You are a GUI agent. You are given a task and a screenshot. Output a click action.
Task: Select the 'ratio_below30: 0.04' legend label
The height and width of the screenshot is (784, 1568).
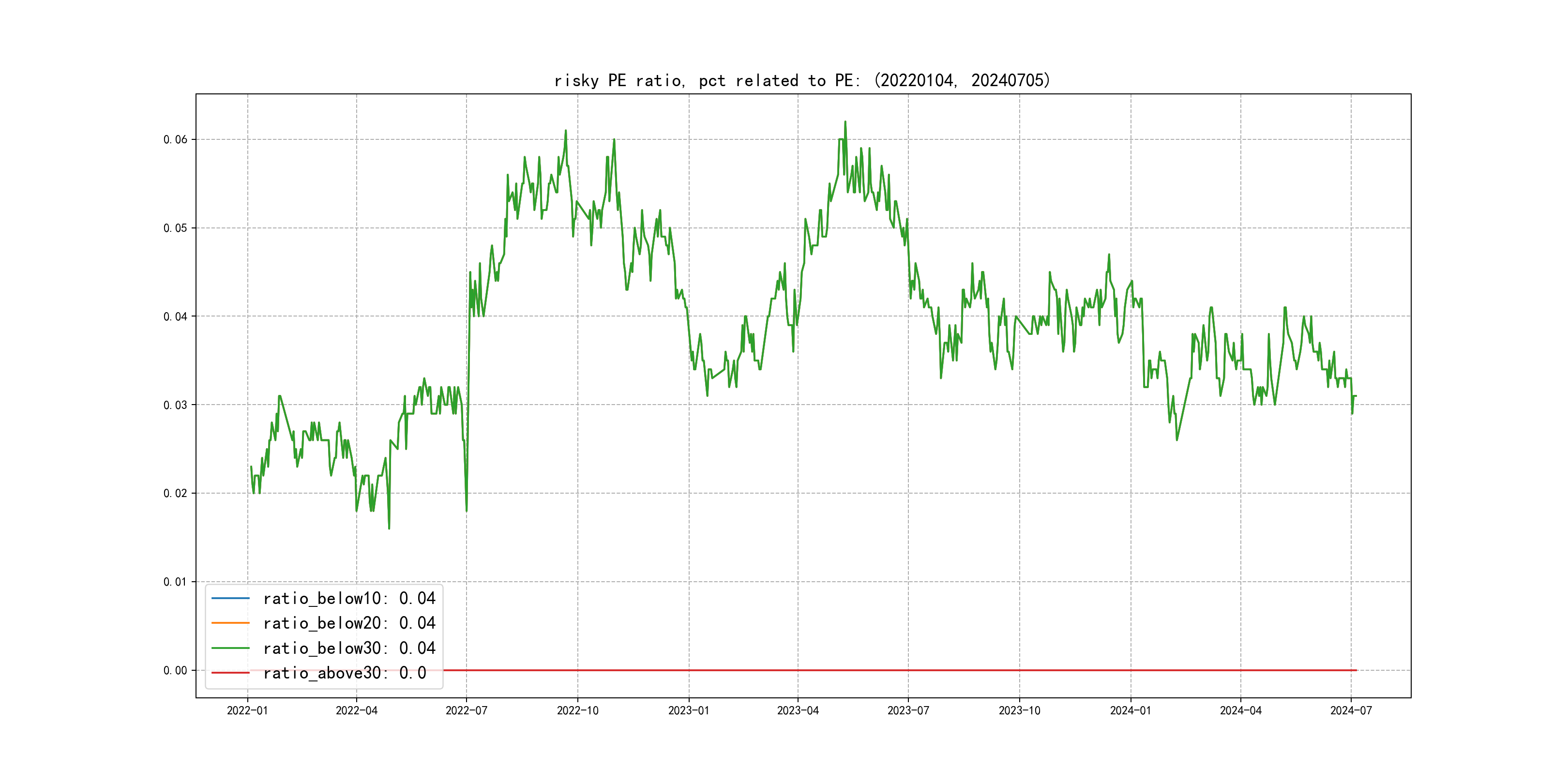[349, 648]
